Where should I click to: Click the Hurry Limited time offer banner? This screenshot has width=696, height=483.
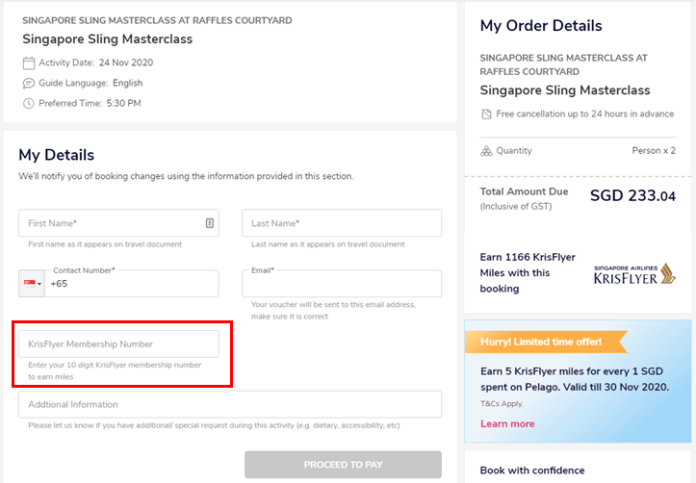click(x=546, y=342)
